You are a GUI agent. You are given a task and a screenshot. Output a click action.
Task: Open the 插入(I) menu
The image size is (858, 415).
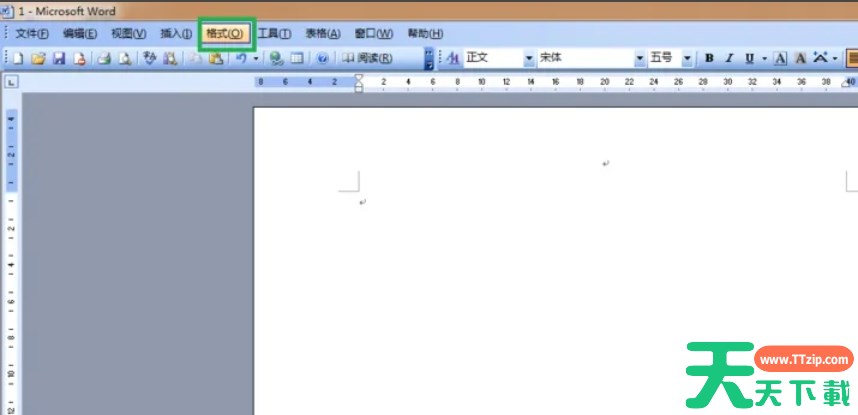(176, 34)
